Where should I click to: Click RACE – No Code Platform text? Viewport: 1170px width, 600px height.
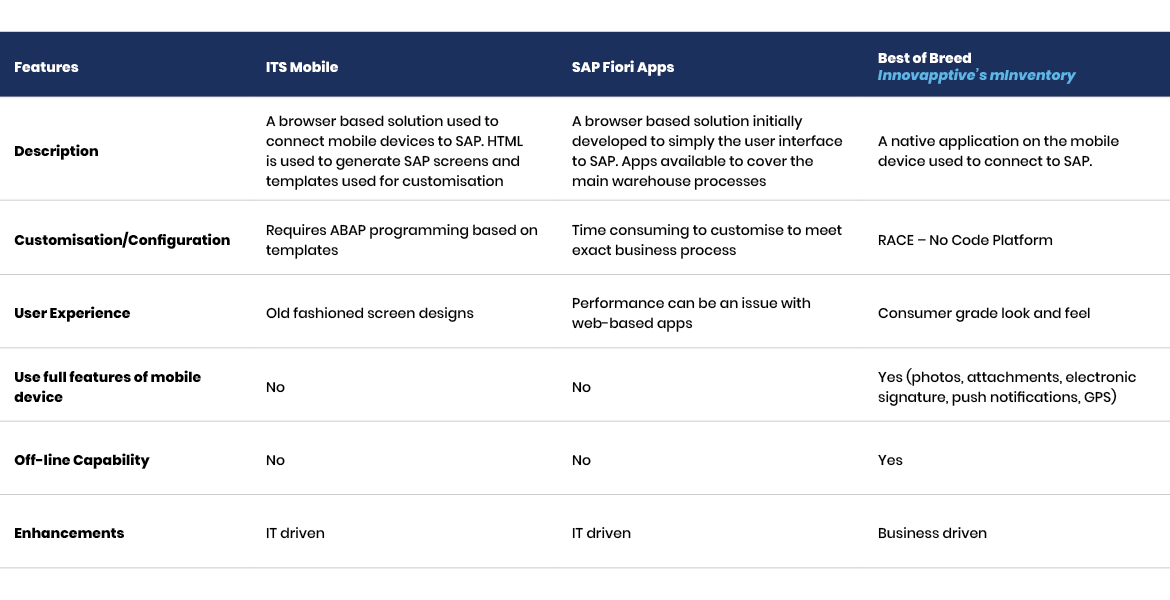pyautogui.click(x=965, y=240)
